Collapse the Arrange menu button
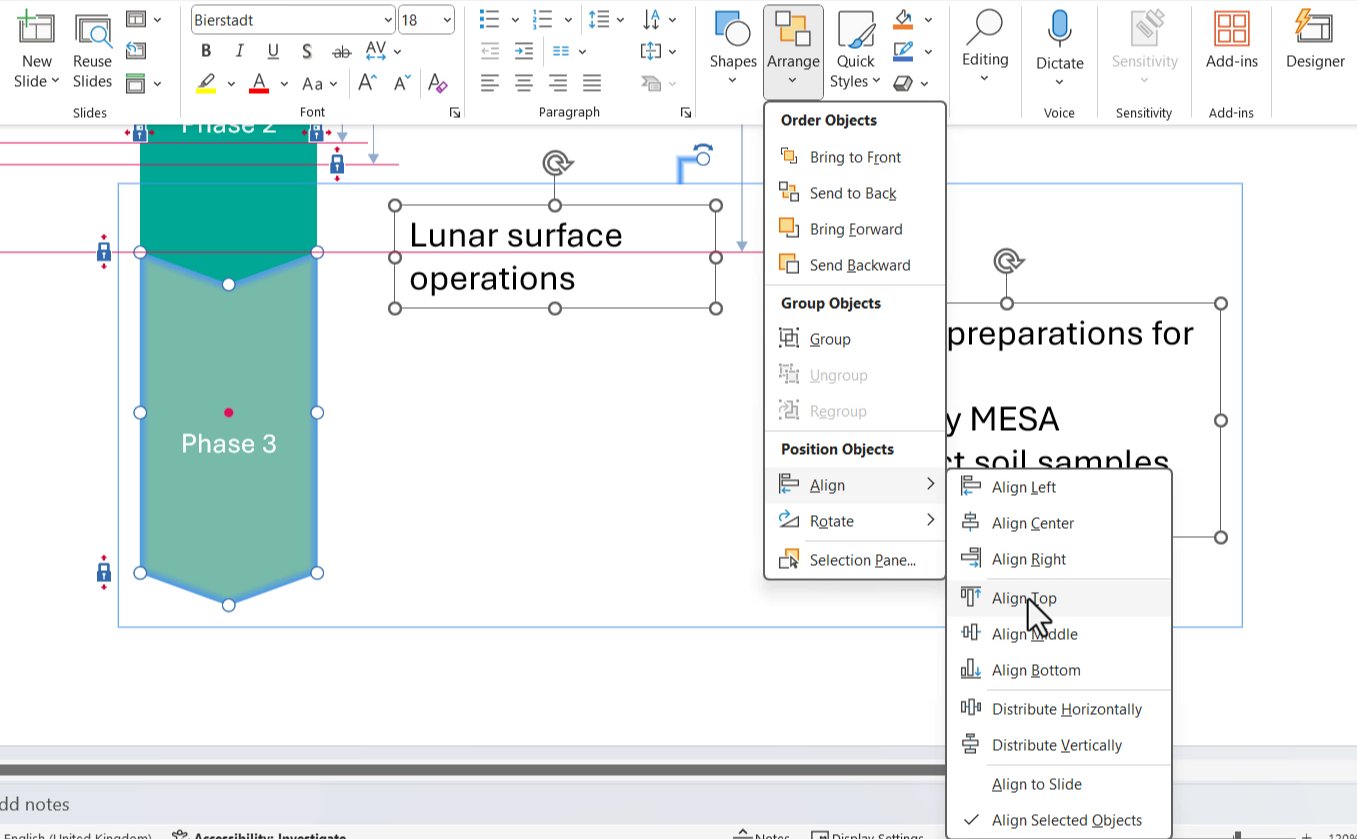The height and width of the screenshot is (839, 1357). (793, 50)
